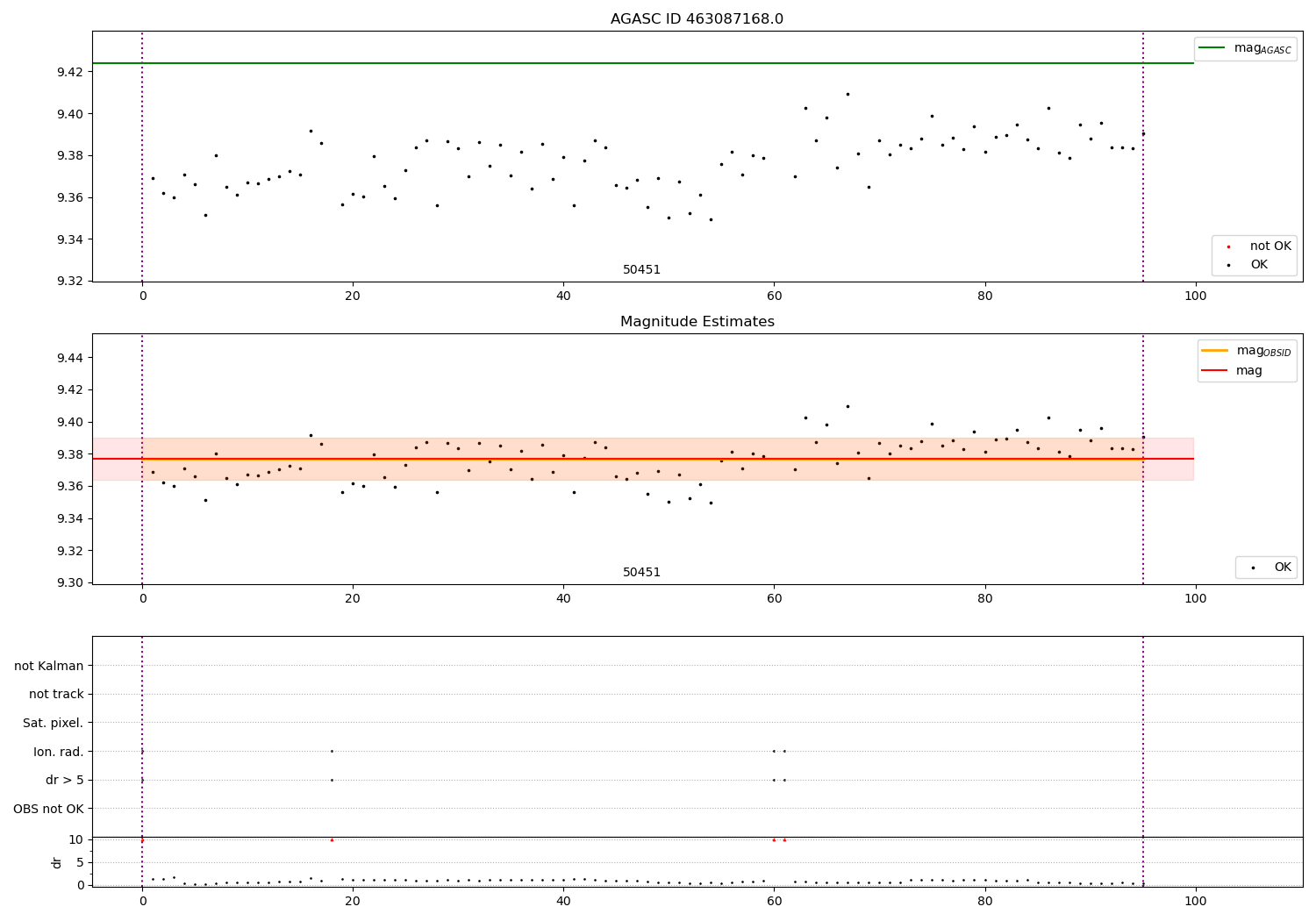Click the red triangle marker at x=18
The width and height of the screenshot is (1316, 921).
point(332,839)
